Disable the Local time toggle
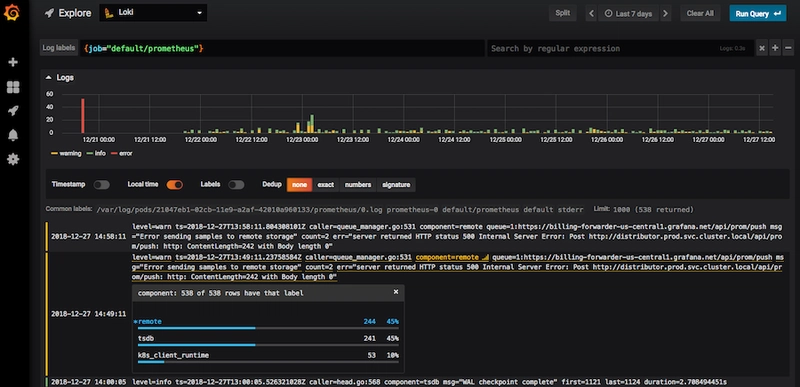 174,185
